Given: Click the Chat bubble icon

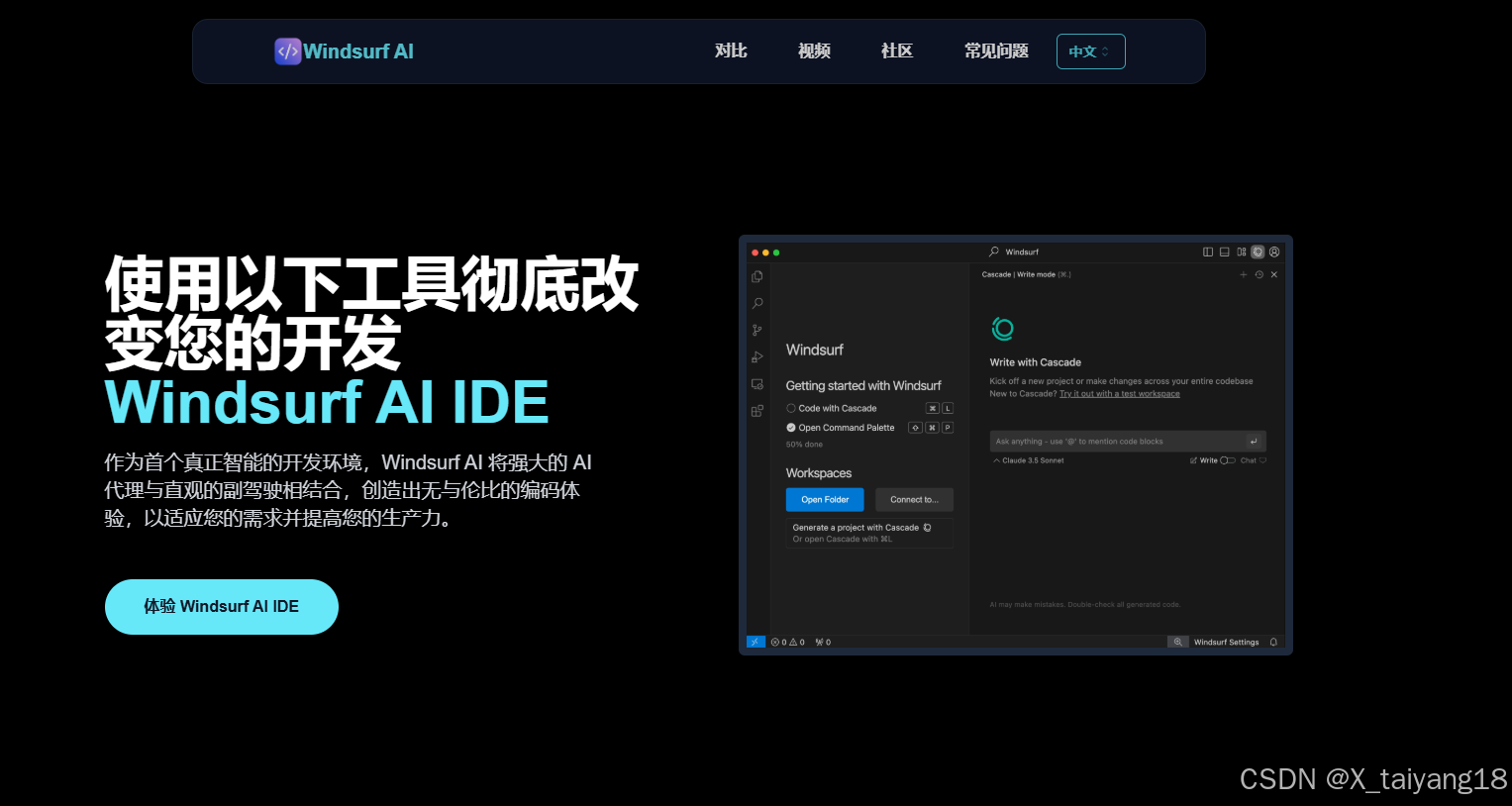Looking at the screenshot, I should pyautogui.click(x=1262, y=460).
